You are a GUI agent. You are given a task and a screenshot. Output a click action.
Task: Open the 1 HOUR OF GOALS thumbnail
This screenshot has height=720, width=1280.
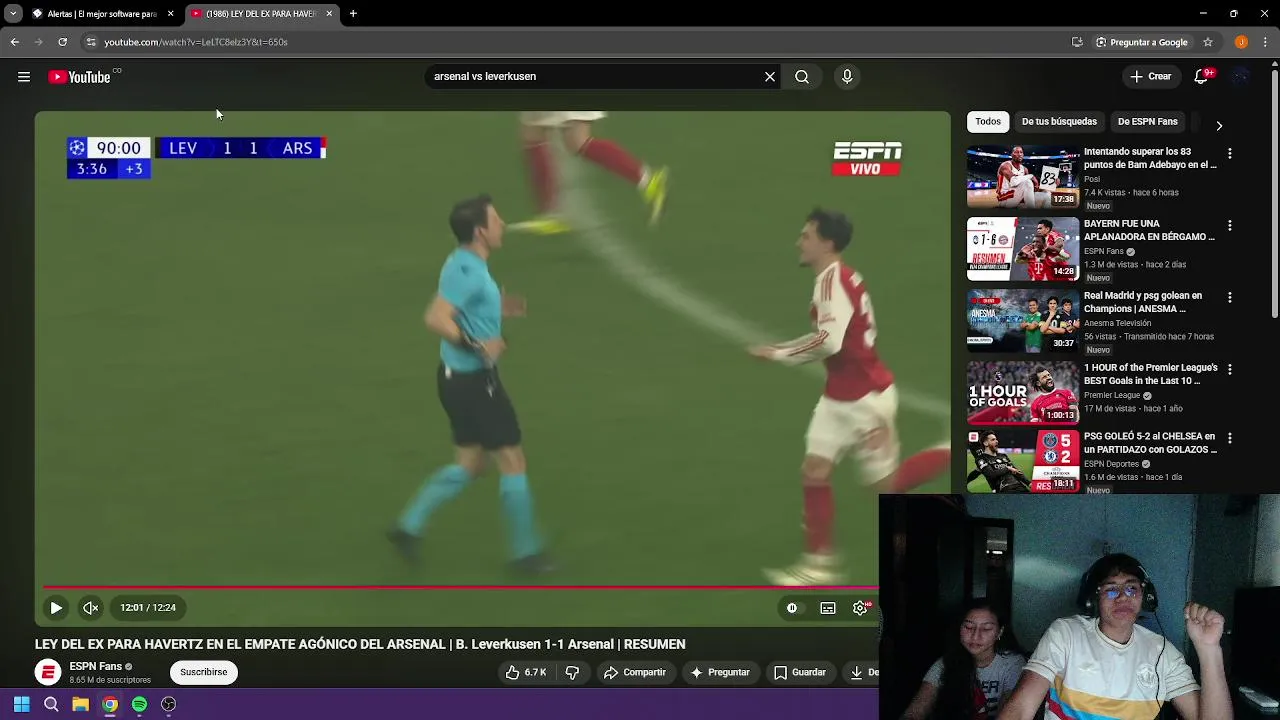coord(1023,393)
